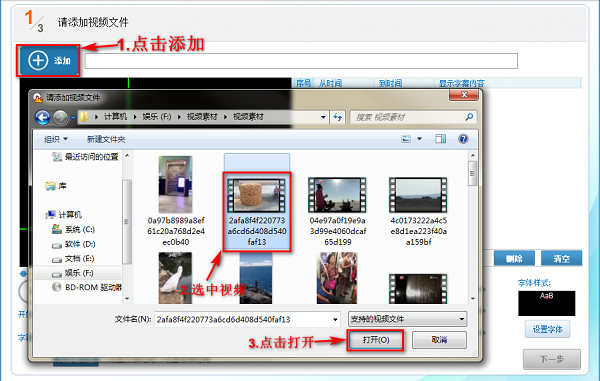The width and height of the screenshot is (600, 381).
Task: Click the 打开(O) button
Action: 375,340
